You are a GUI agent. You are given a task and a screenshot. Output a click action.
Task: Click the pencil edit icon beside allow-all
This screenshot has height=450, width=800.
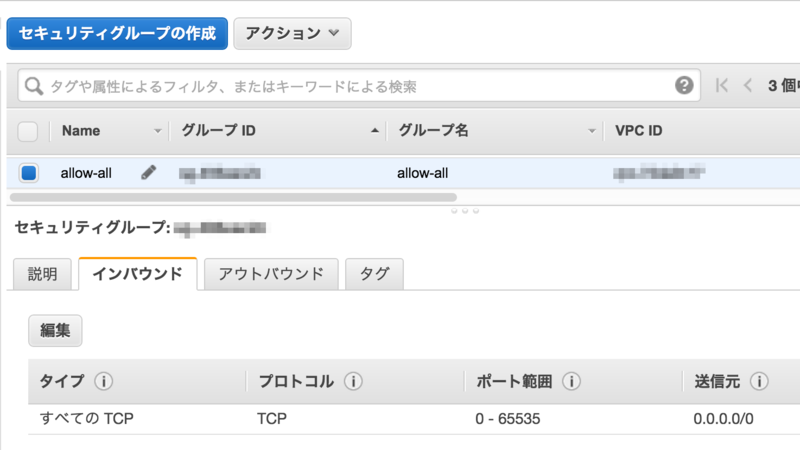148,172
